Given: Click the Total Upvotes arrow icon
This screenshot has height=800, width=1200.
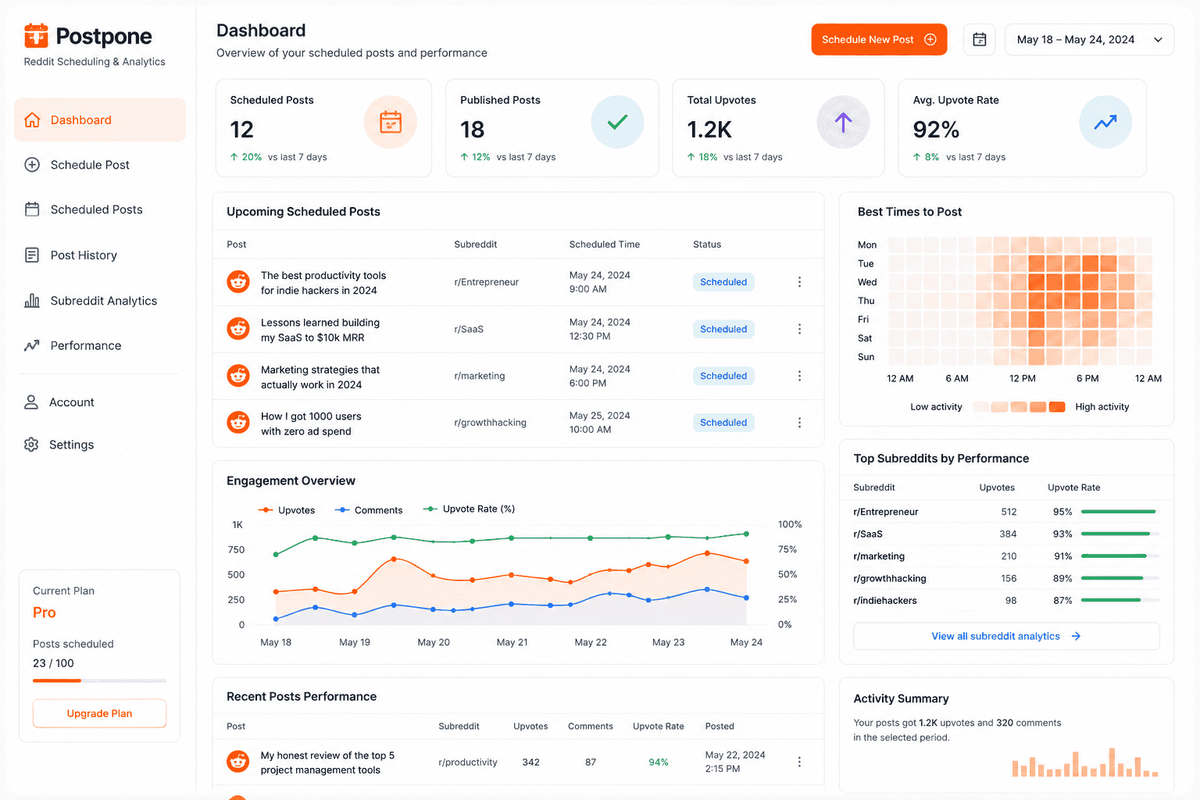Looking at the screenshot, I should (x=843, y=123).
